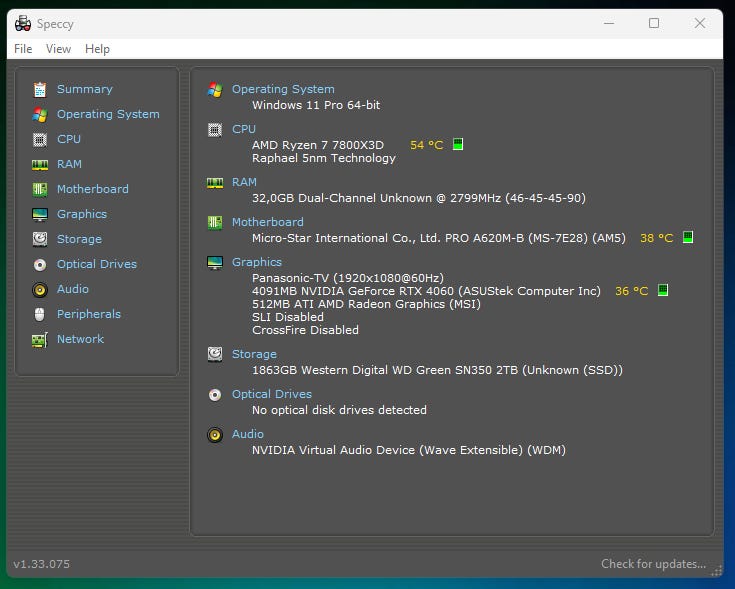Image resolution: width=735 pixels, height=589 pixels.
Task: Open the View menu
Action: (x=58, y=49)
